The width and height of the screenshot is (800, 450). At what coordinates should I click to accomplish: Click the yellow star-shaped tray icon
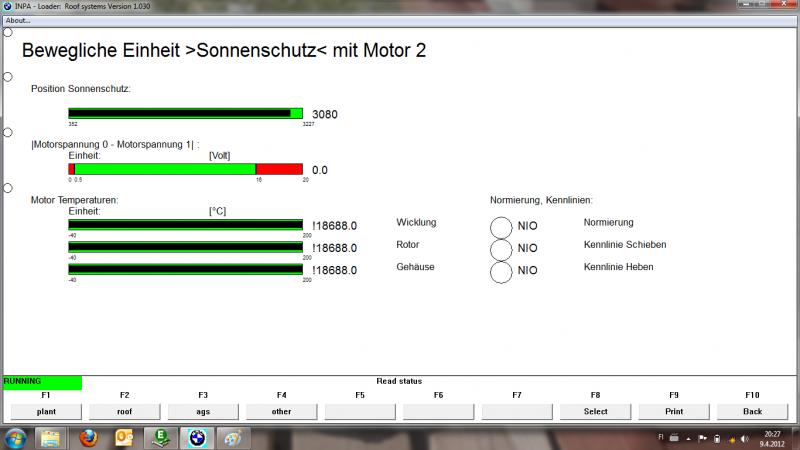[732, 439]
